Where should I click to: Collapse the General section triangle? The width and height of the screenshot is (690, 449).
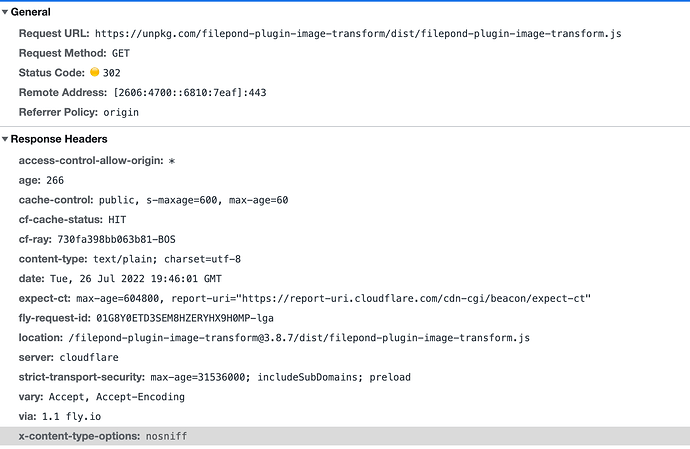[5, 12]
